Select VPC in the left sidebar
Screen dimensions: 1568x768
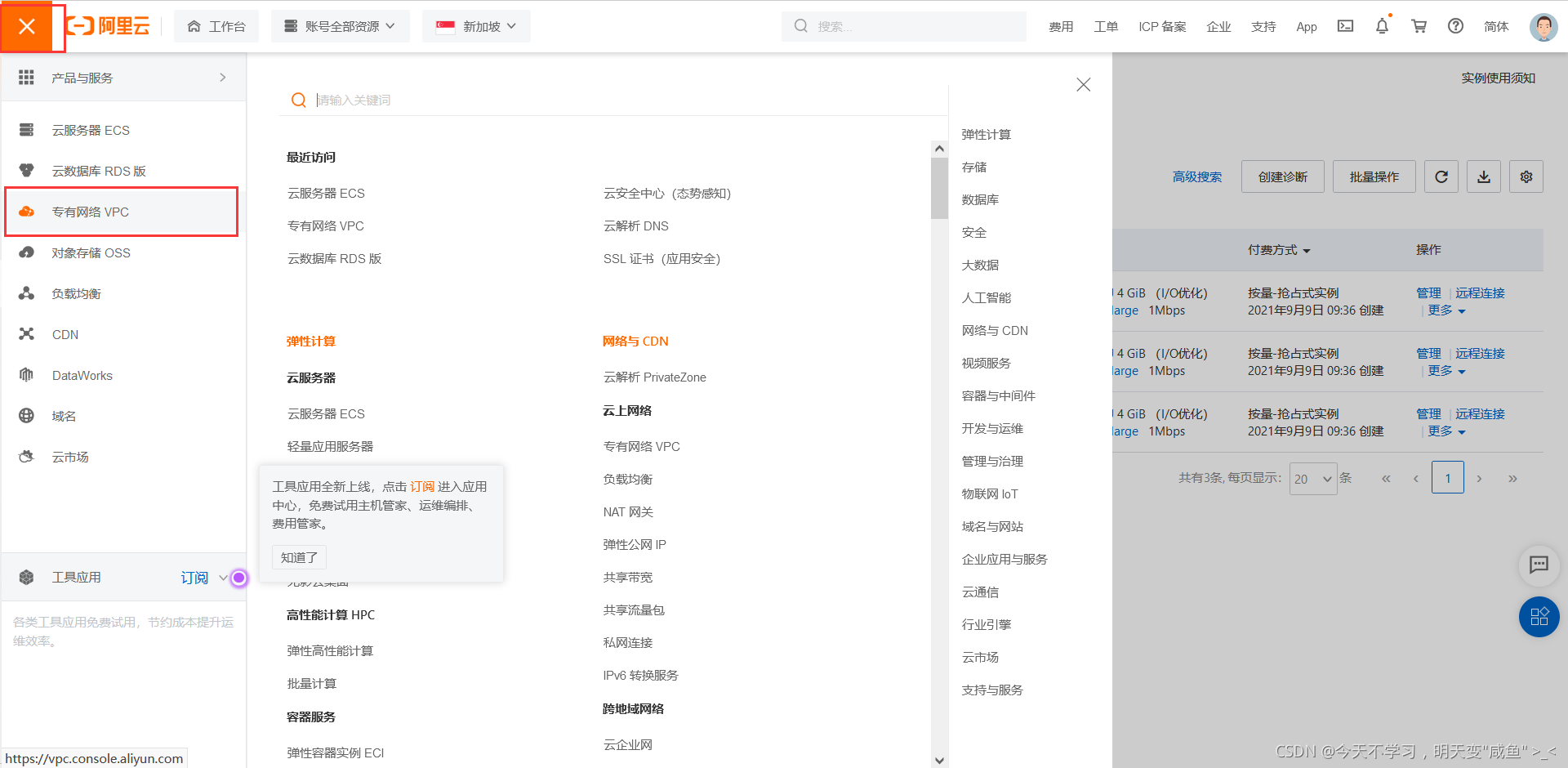click(x=122, y=212)
